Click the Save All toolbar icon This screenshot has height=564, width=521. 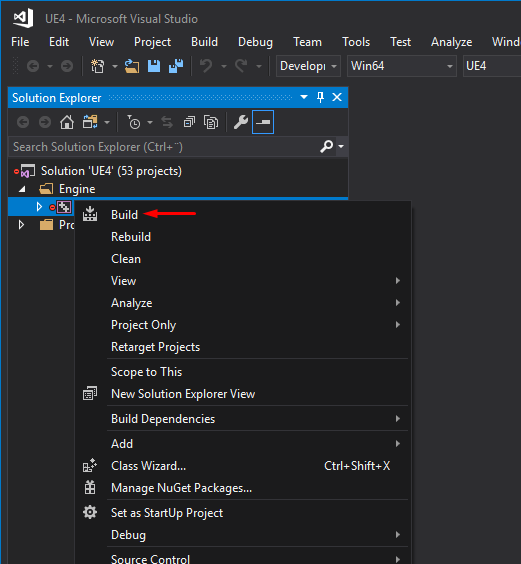176,66
